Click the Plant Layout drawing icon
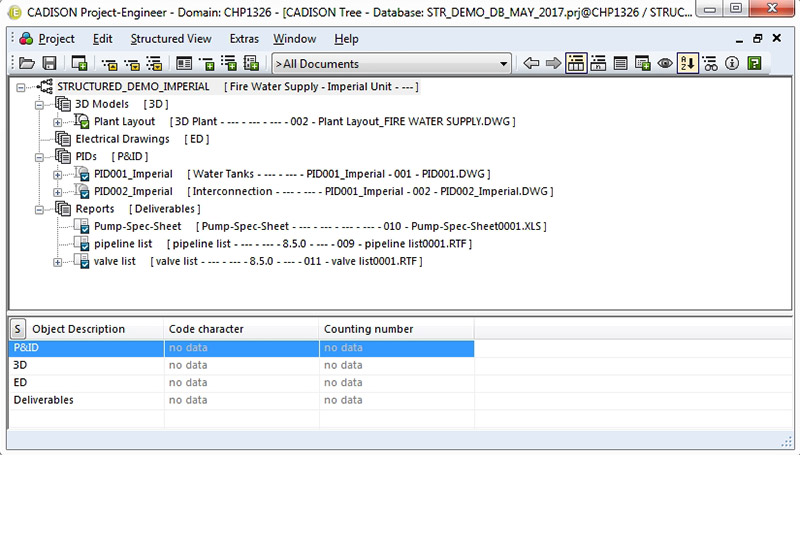 coord(82,121)
